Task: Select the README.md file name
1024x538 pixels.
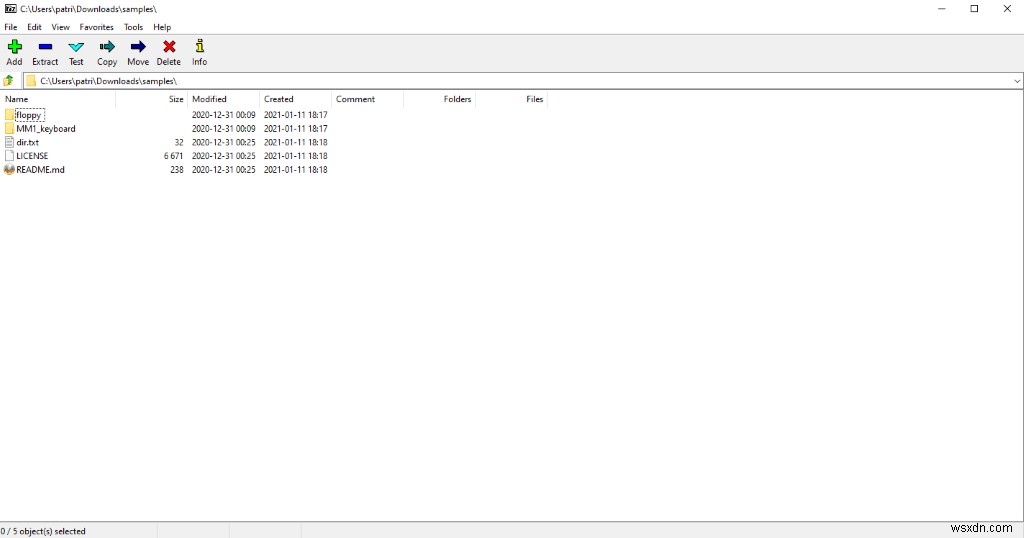Action: 40,170
